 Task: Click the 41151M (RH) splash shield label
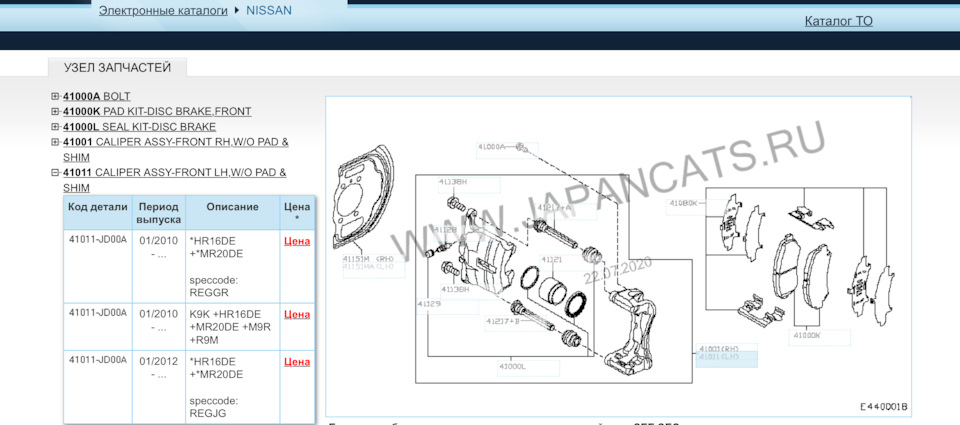pyautogui.click(x=368, y=258)
